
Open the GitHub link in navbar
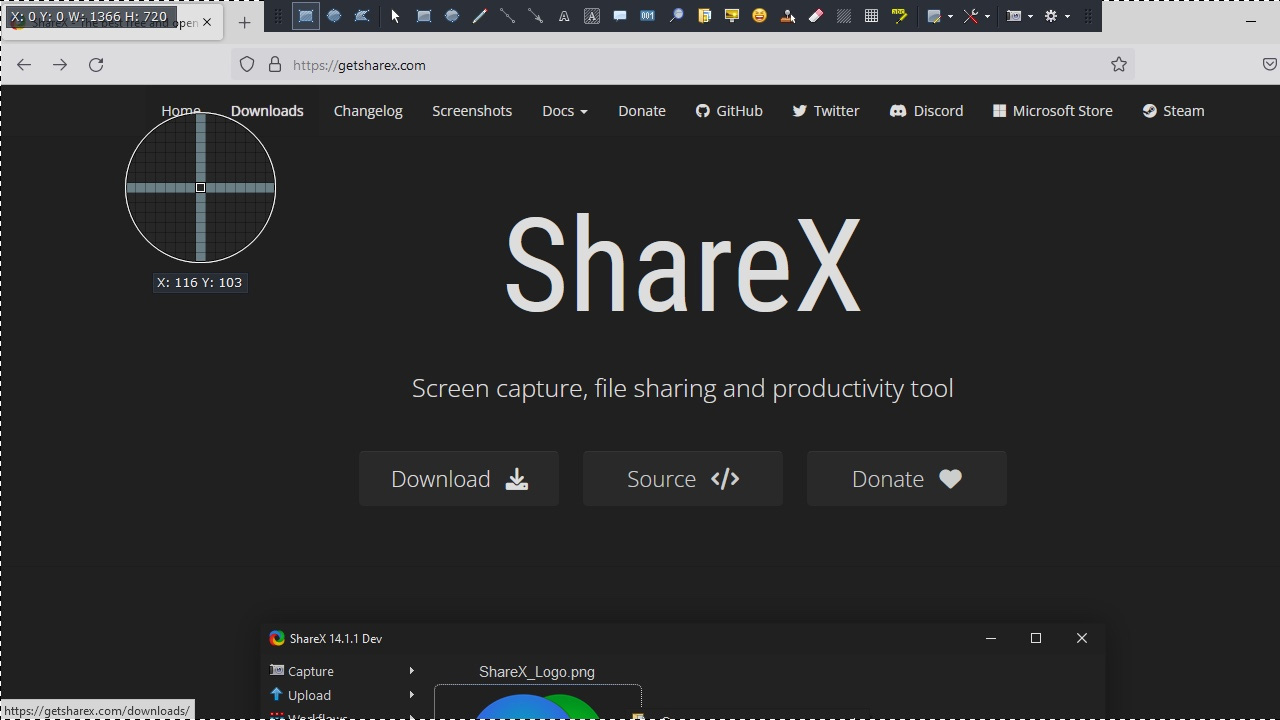(729, 111)
